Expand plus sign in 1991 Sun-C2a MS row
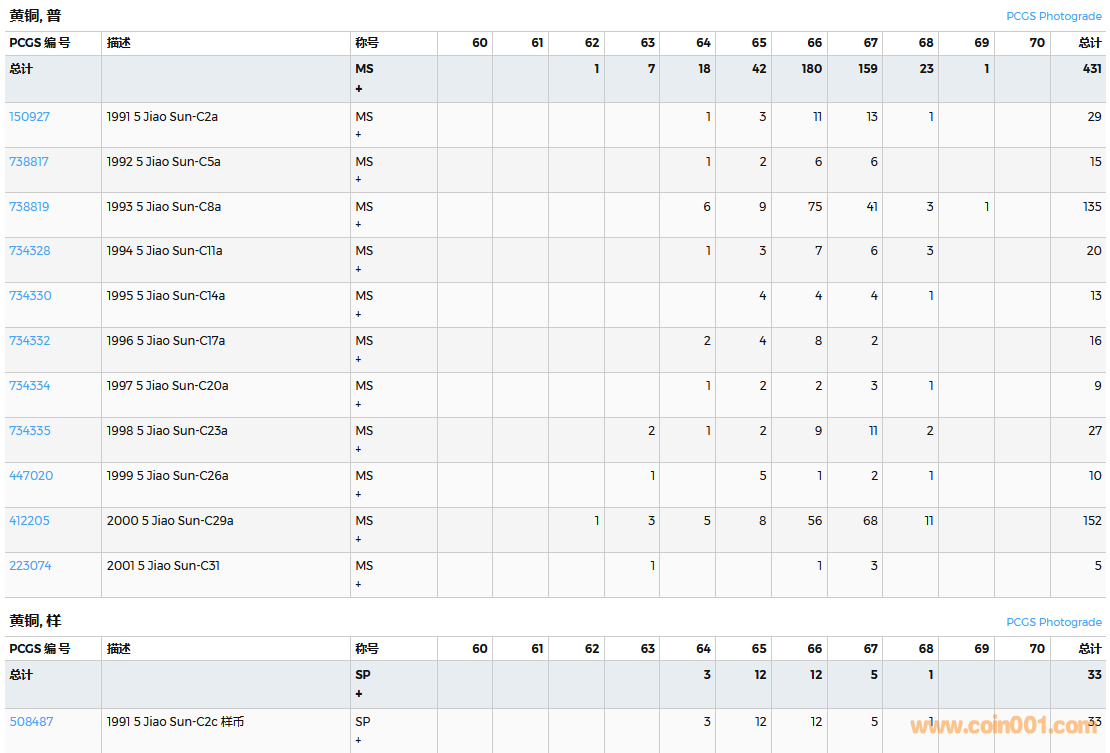The image size is (1110, 753). tap(359, 134)
